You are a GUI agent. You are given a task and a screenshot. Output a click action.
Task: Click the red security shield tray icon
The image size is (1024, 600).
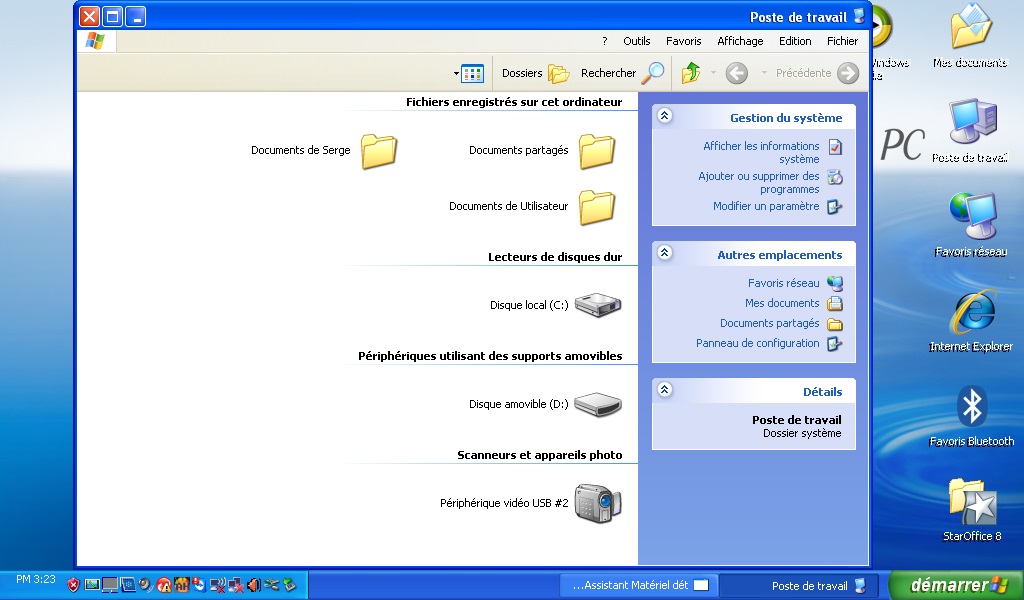(x=73, y=585)
